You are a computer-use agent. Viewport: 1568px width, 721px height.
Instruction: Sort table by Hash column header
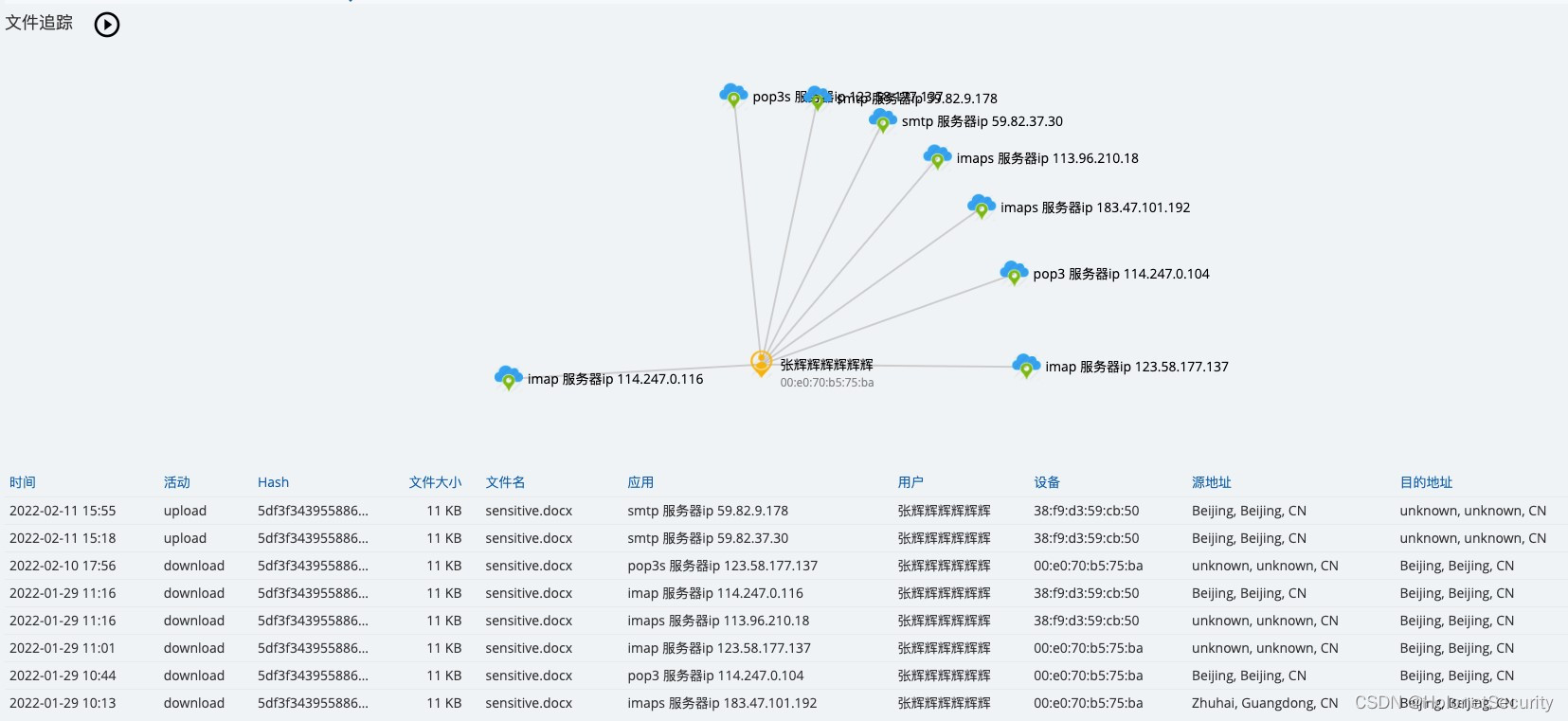pos(274,482)
